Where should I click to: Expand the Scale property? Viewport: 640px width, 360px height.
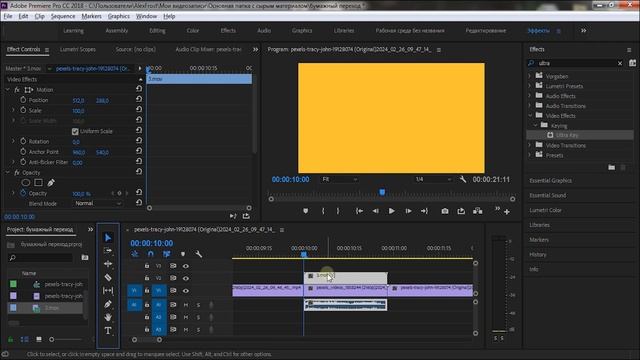click(13, 110)
